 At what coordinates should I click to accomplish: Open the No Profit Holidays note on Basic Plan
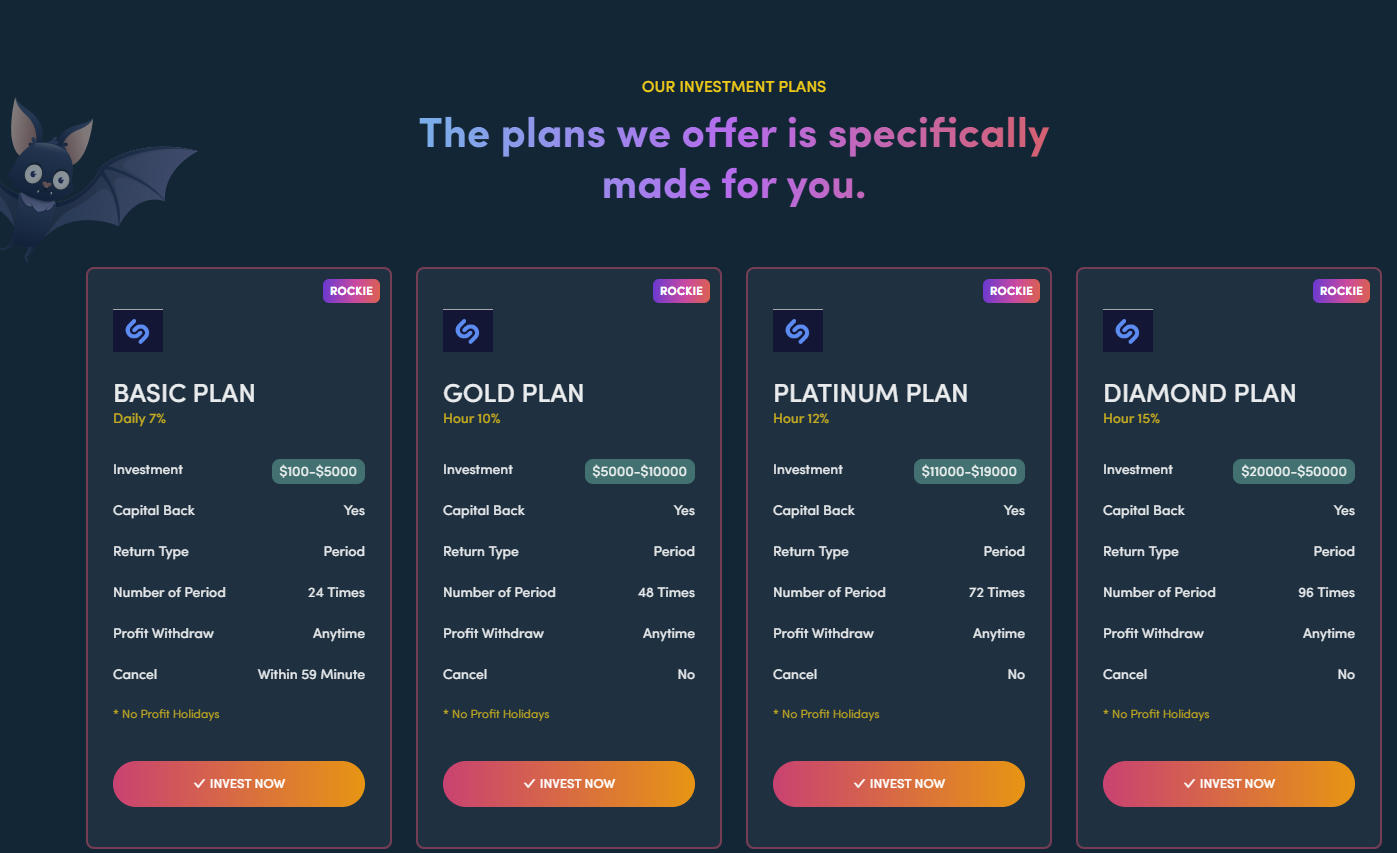(x=166, y=713)
